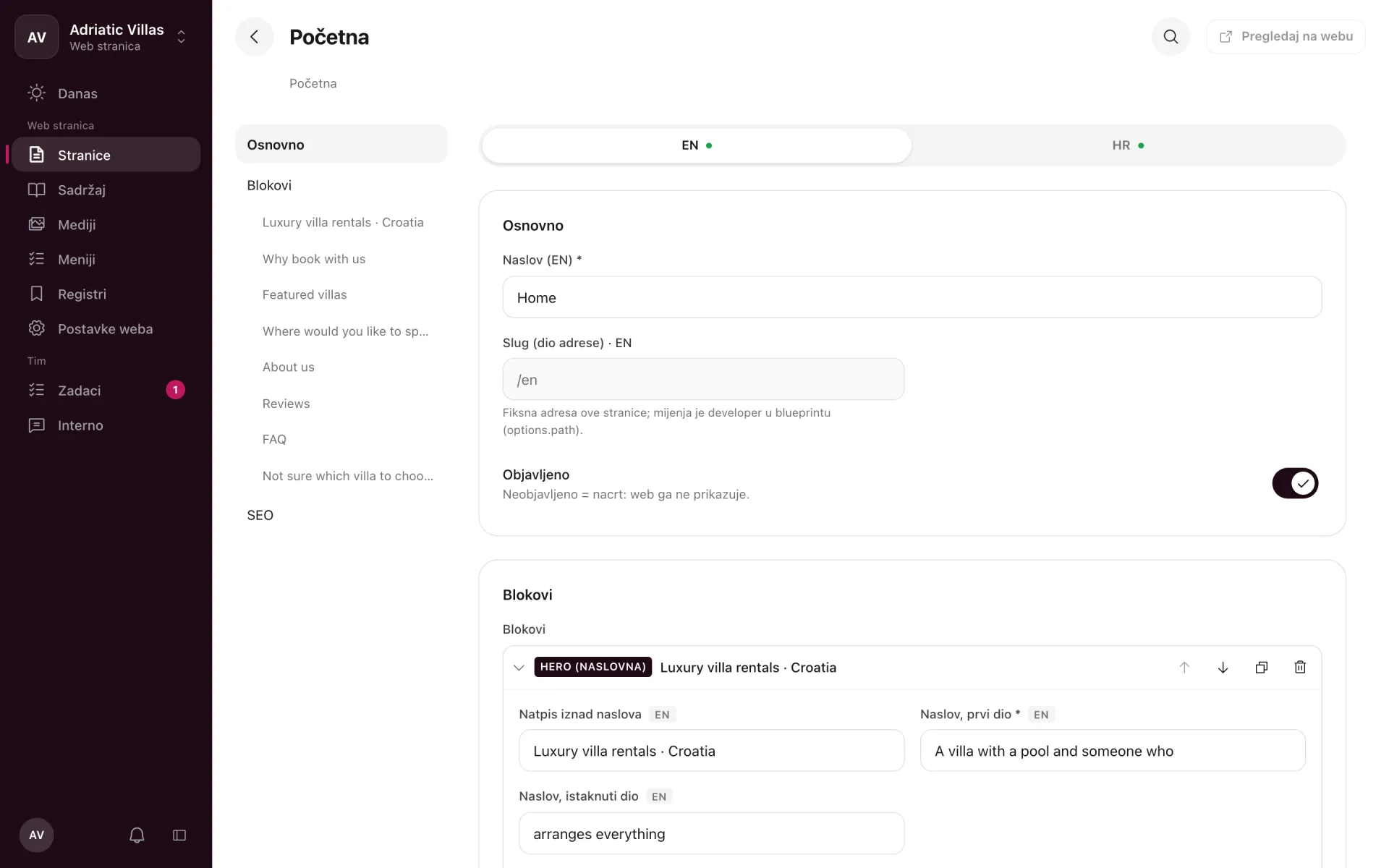
Task: Open Interno chat section
Action: pos(106,425)
